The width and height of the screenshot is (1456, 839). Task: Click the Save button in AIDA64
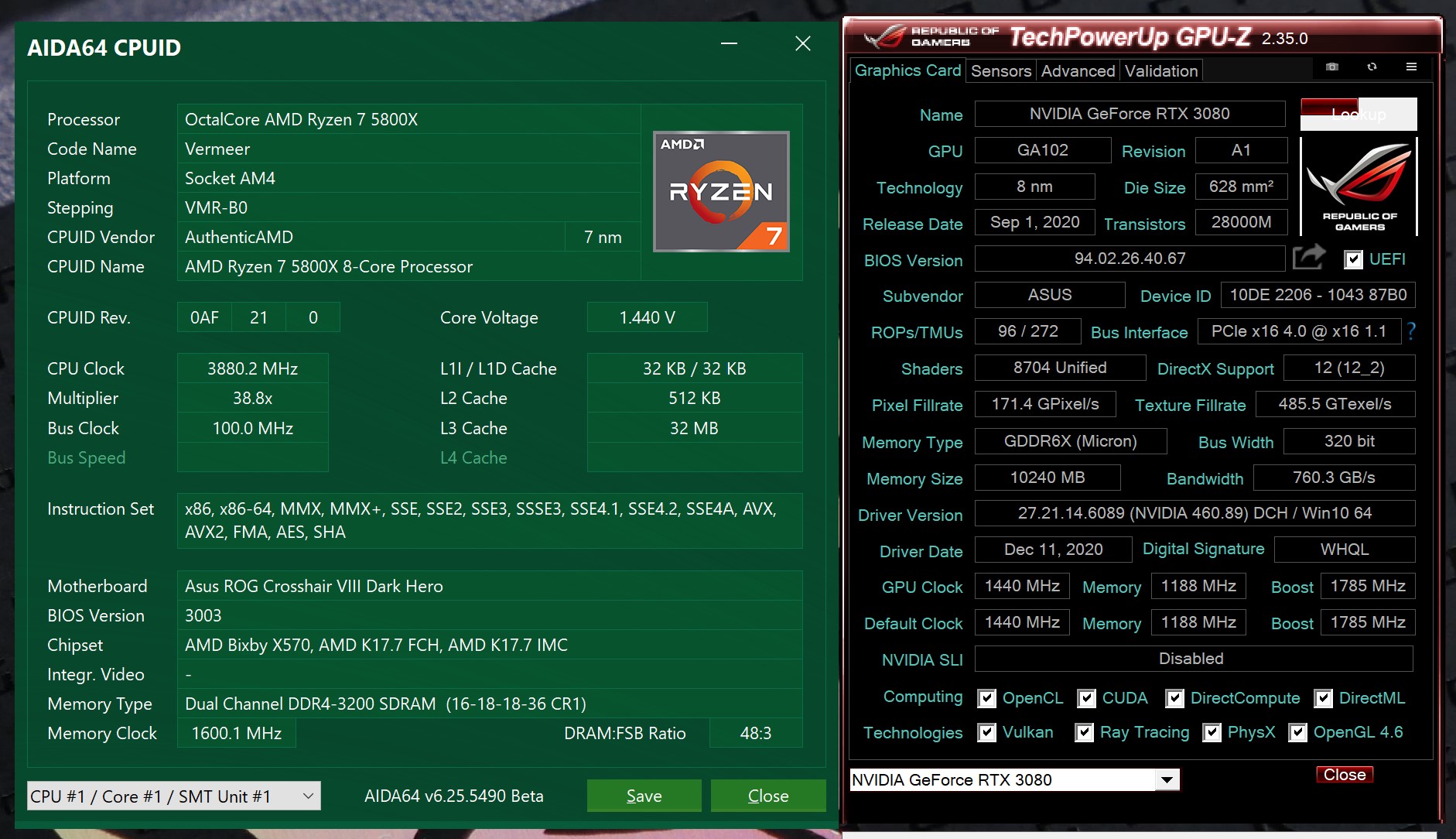644,796
